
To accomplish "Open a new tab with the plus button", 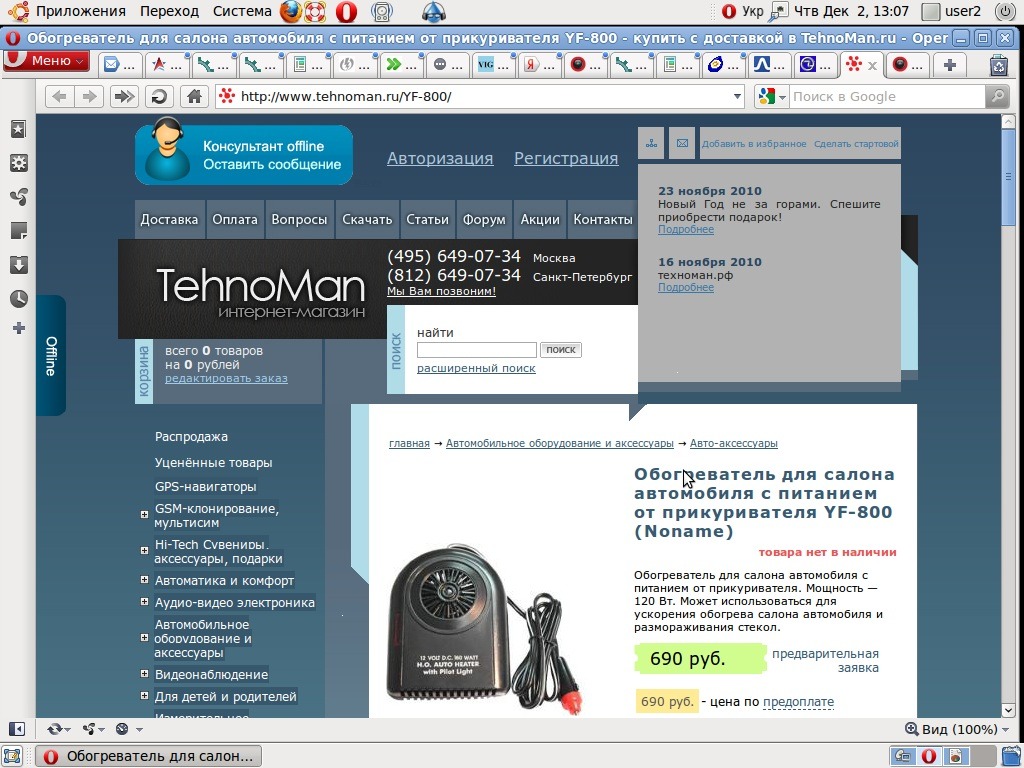I will tap(950, 65).
